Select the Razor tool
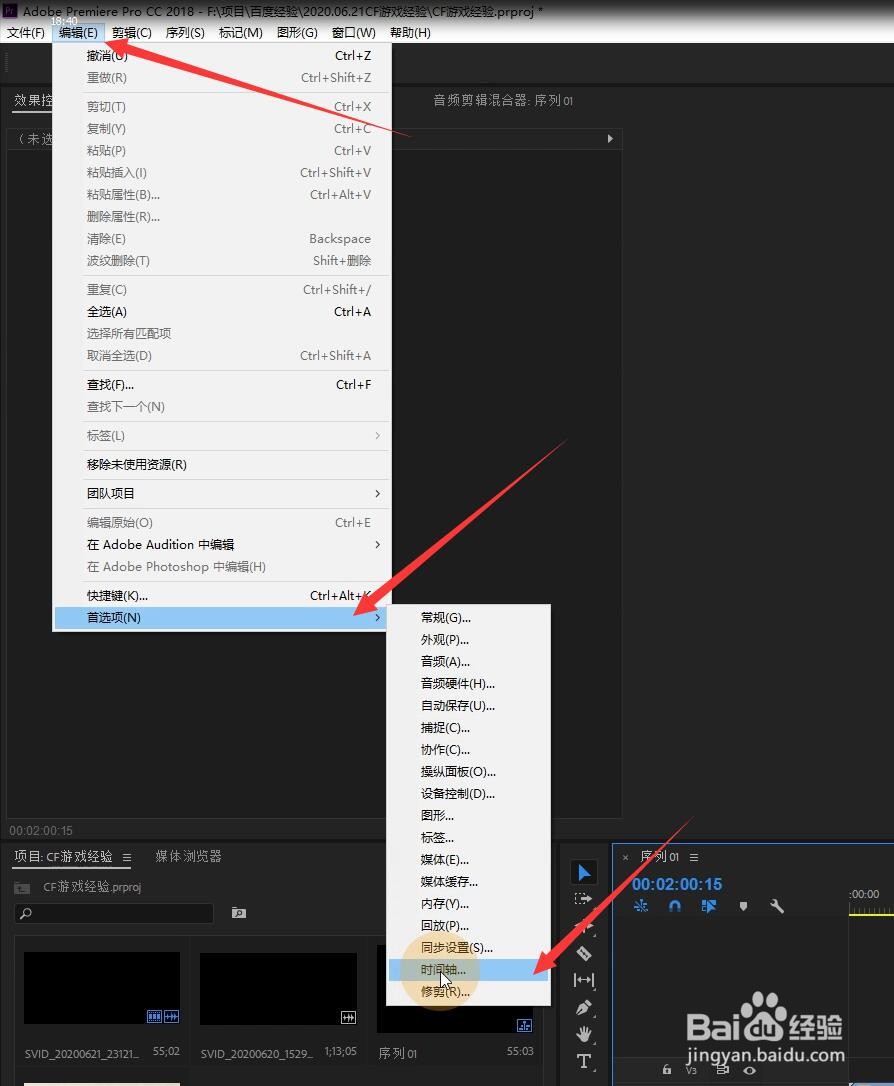This screenshot has height=1086, width=894. click(584, 954)
